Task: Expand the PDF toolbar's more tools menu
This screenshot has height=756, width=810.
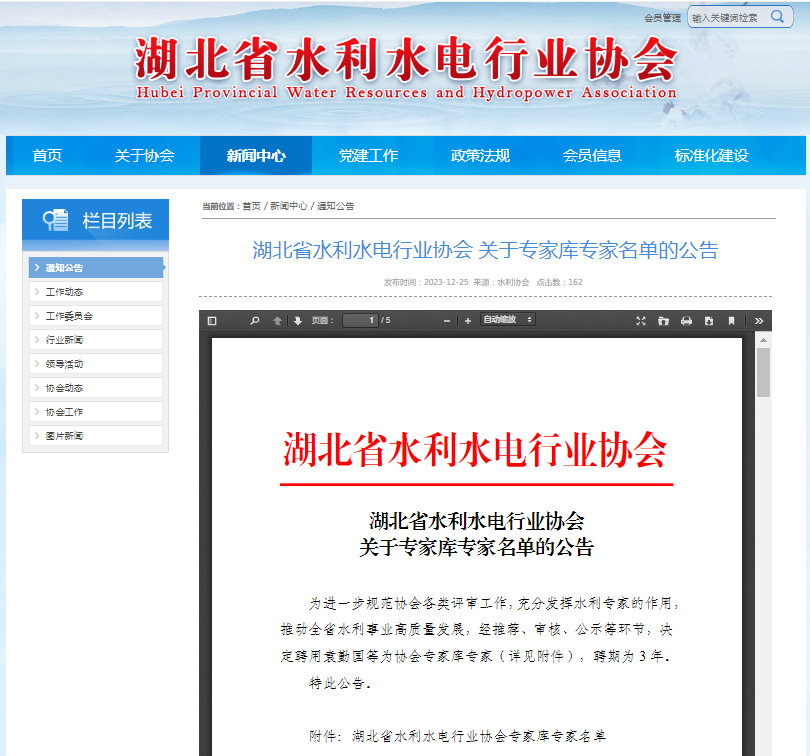Action: (761, 320)
